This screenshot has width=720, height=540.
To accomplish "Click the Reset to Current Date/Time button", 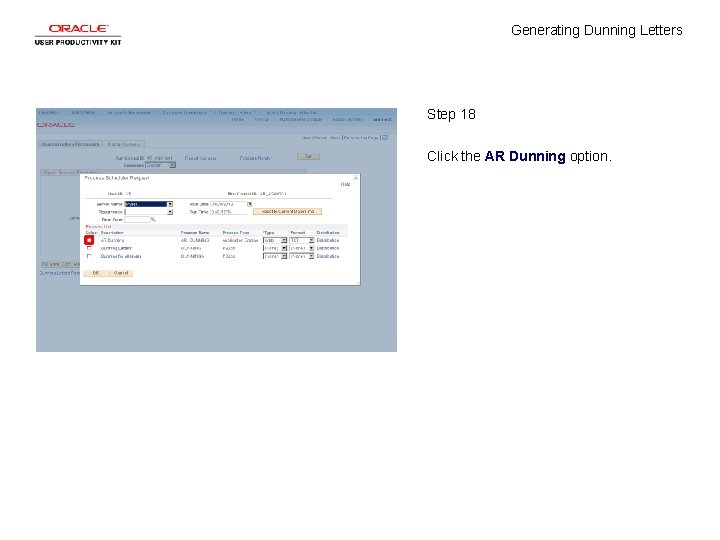I will (x=287, y=212).
